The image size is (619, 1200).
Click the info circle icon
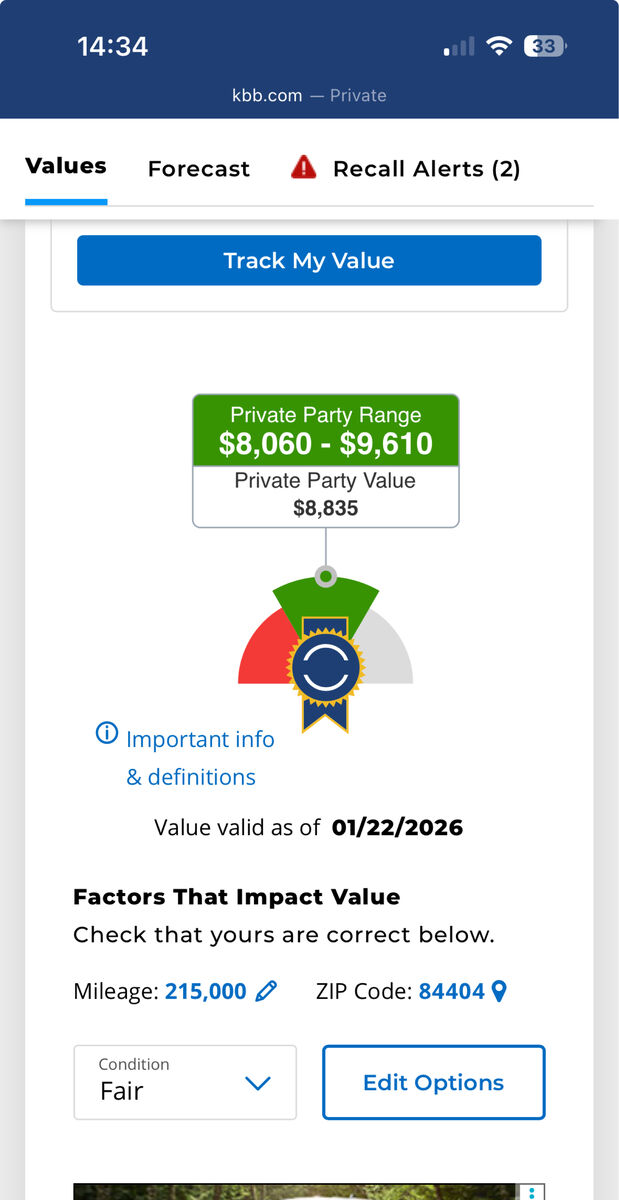[106, 734]
